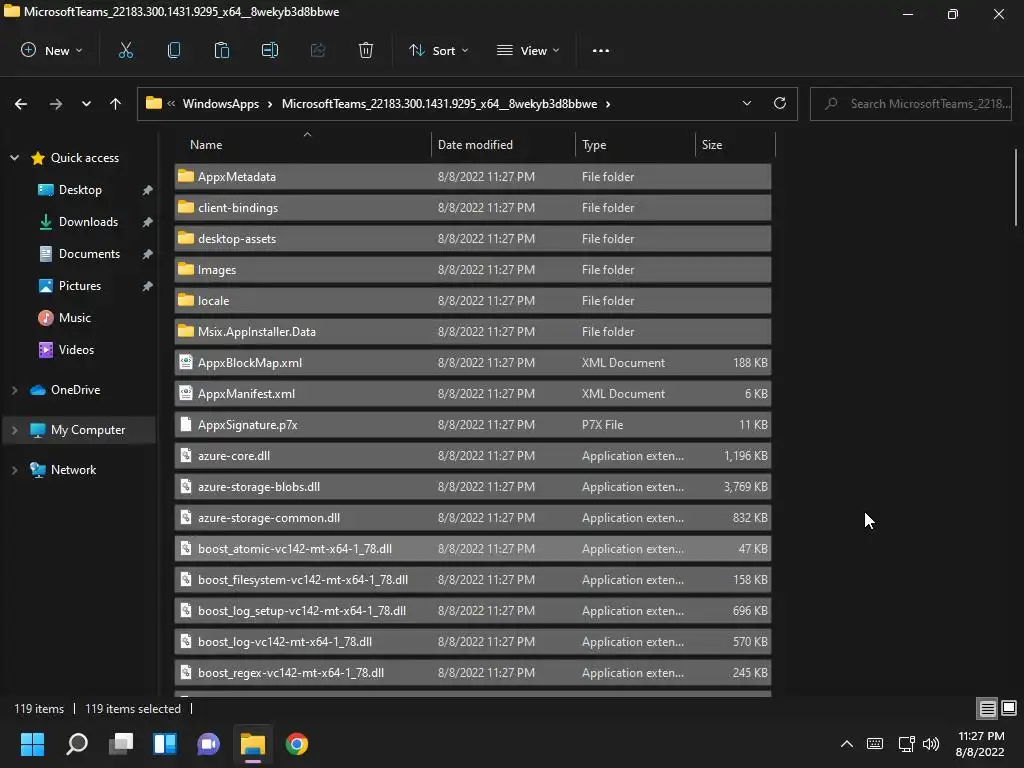Viewport: 1024px width, 768px height.
Task: Select boost_log_setup-vc142-mt-x64-1_78.dll file
Action: pyautogui.click(x=473, y=611)
